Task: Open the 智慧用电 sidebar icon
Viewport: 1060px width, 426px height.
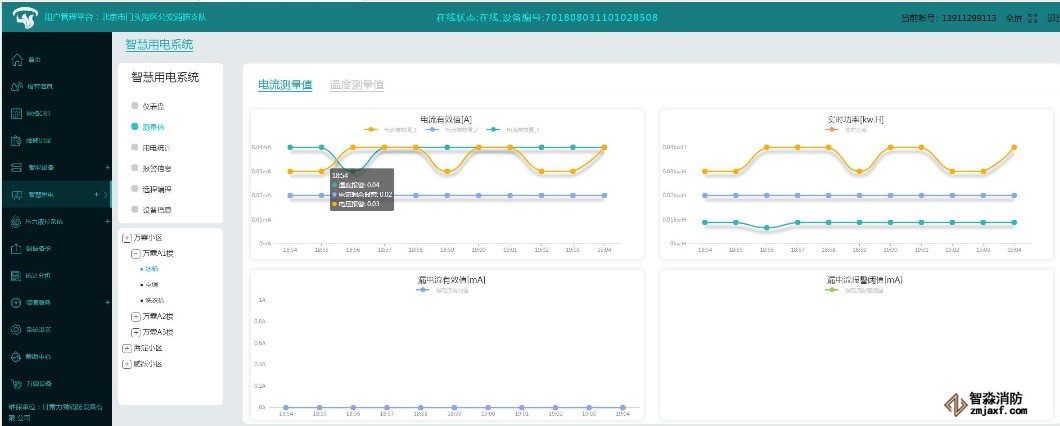Action: [x=16, y=194]
